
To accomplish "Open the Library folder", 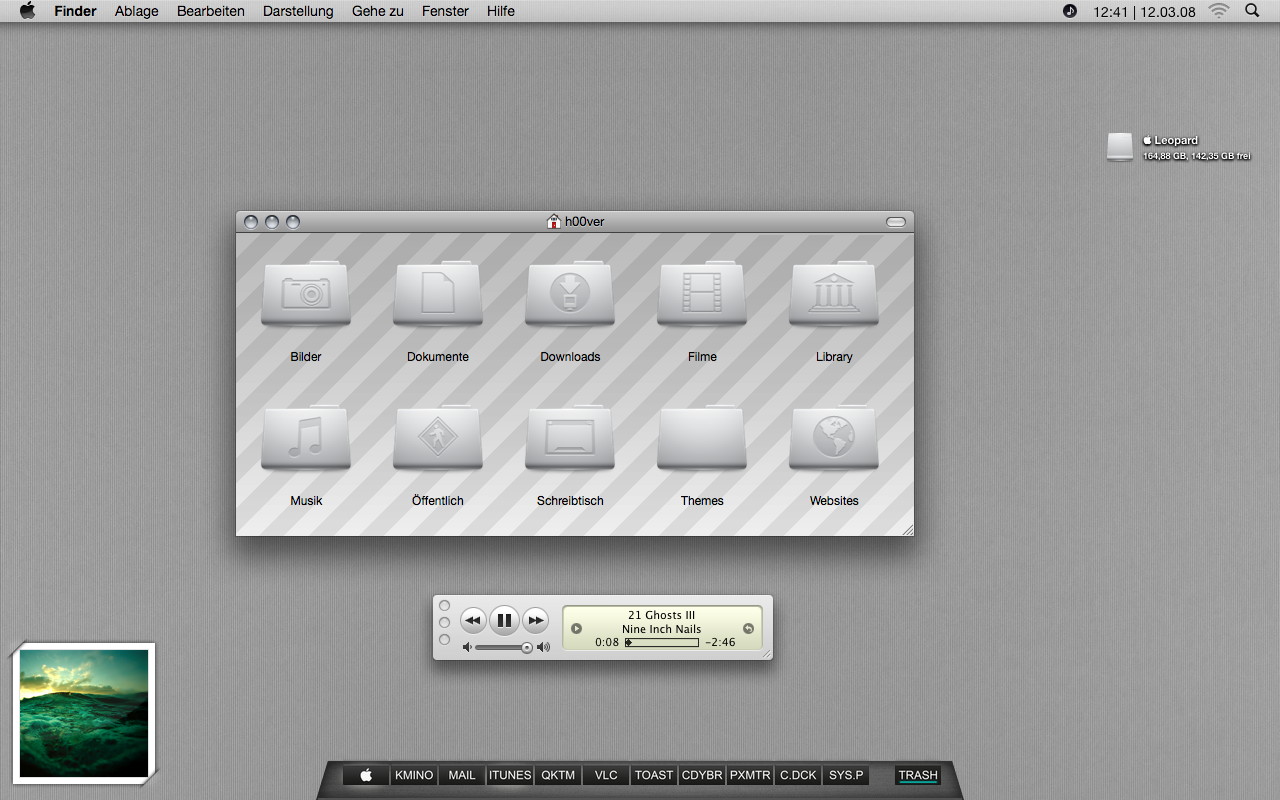I will (x=834, y=293).
